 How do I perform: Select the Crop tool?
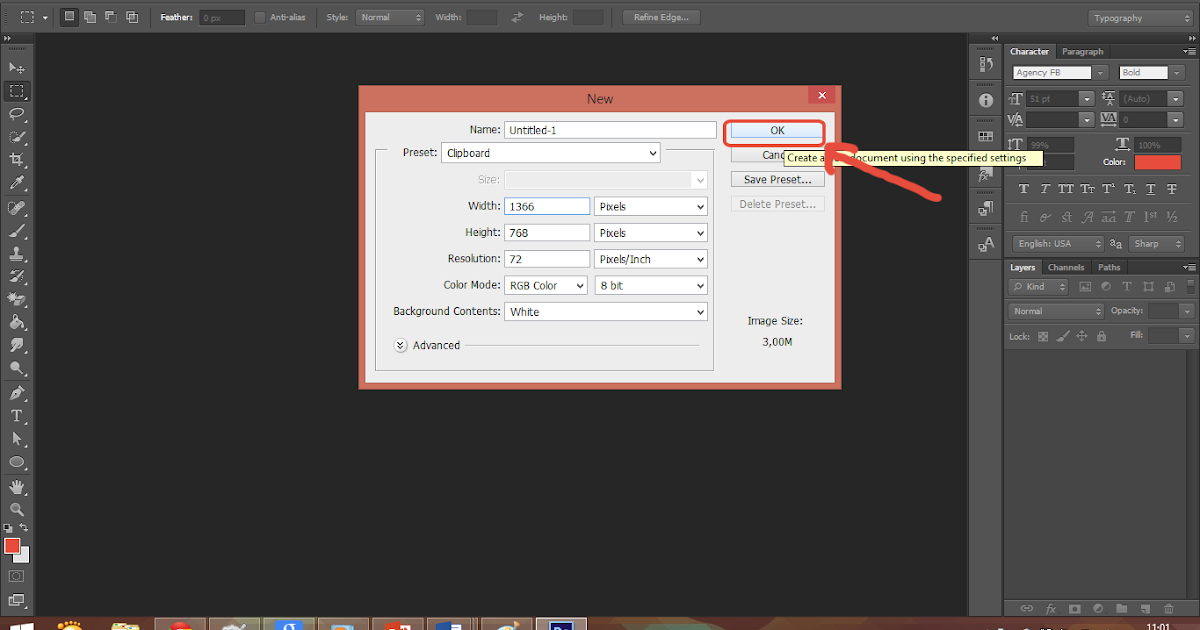click(16, 160)
